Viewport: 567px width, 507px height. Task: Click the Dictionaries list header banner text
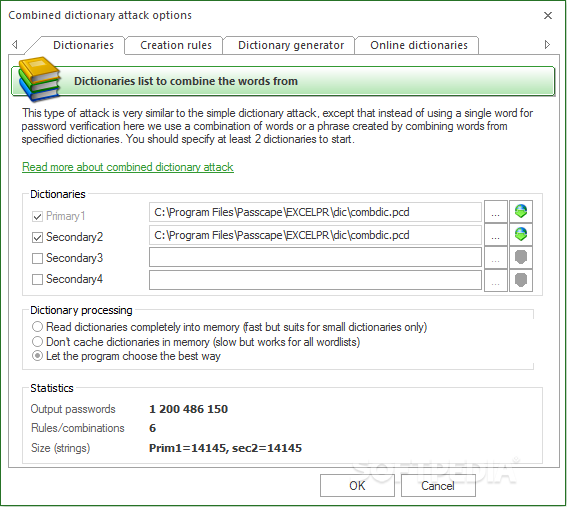click(186, 81)
